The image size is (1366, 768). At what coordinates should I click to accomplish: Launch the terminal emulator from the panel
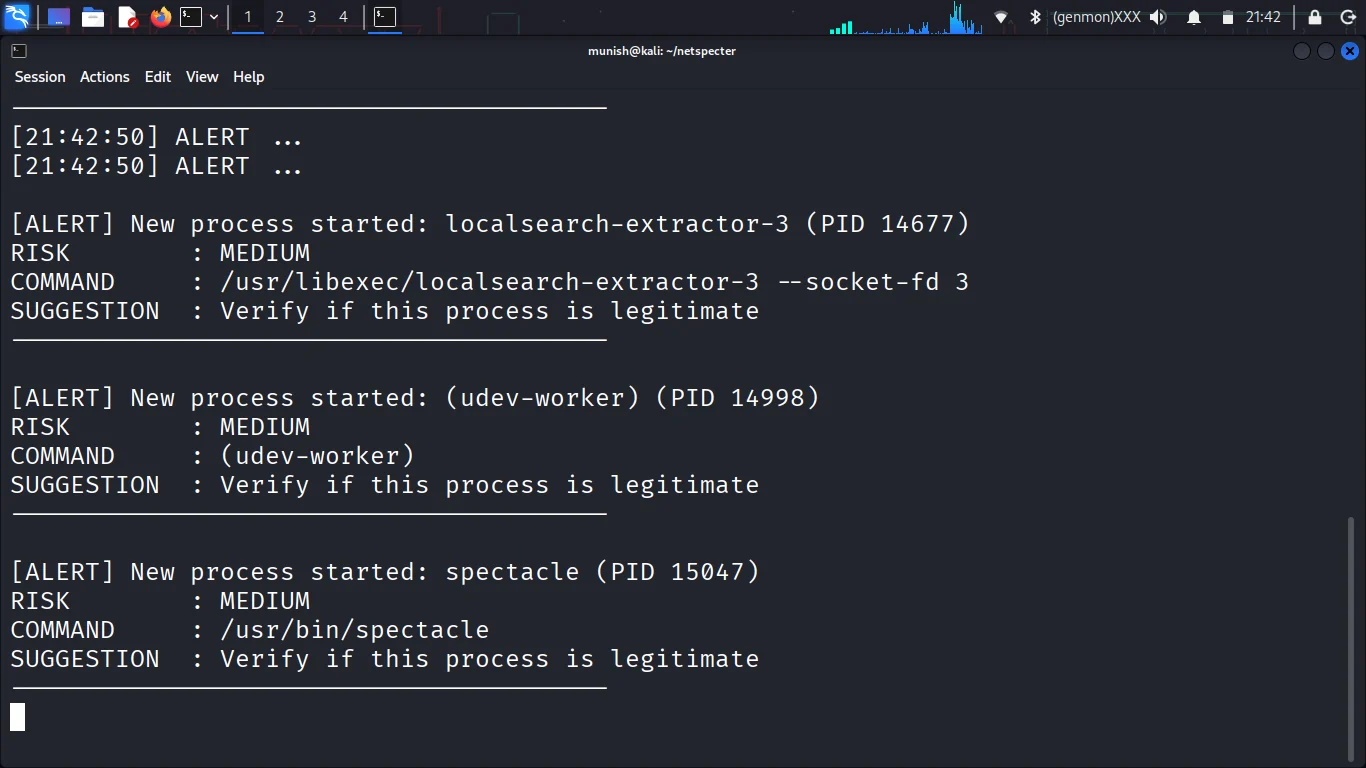click(191, 17)
